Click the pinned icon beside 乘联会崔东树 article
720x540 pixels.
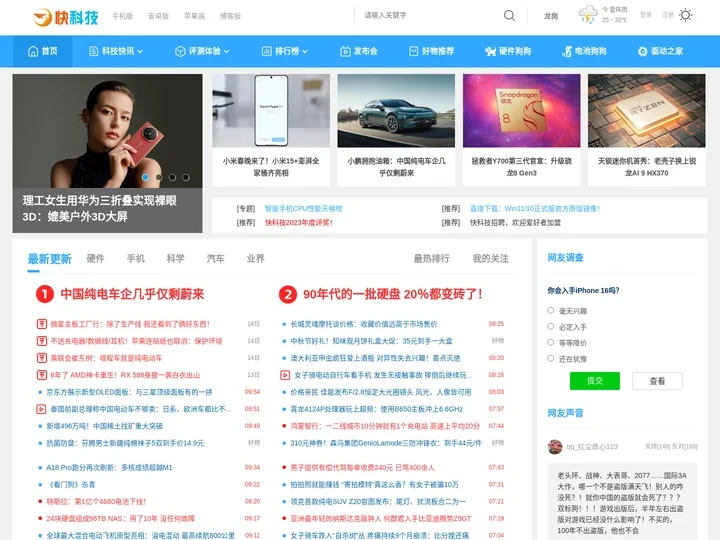point(41,358)
